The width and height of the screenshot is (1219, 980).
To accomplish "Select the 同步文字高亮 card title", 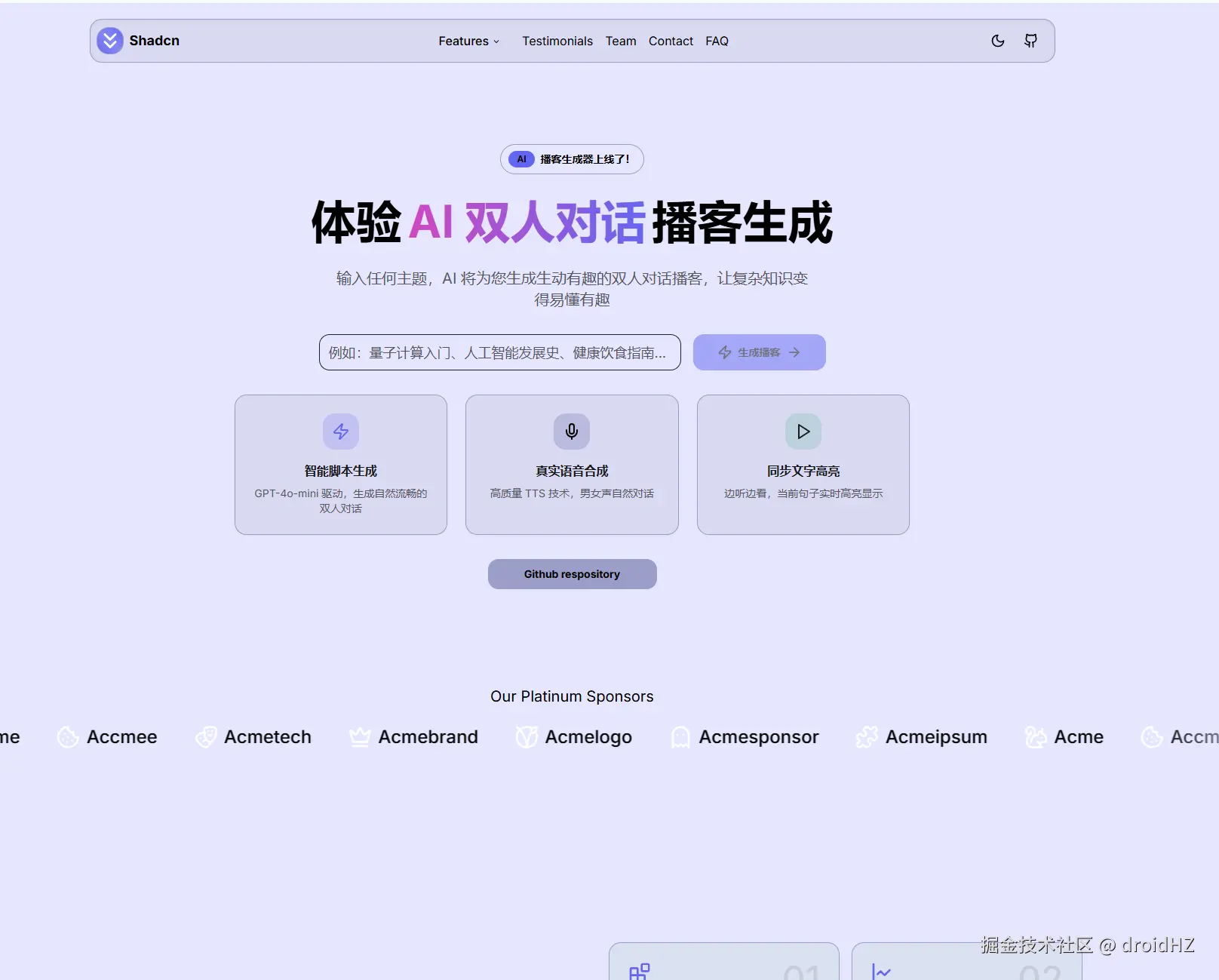I will 803,471.
